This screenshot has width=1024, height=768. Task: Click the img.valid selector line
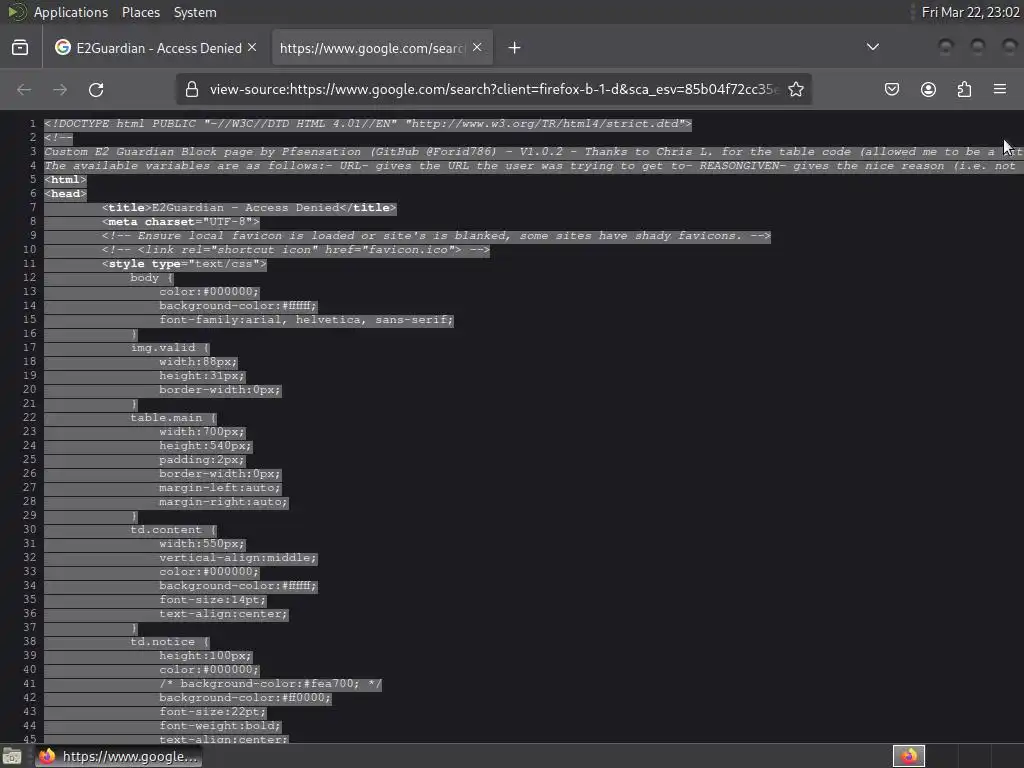click(170, 347)
